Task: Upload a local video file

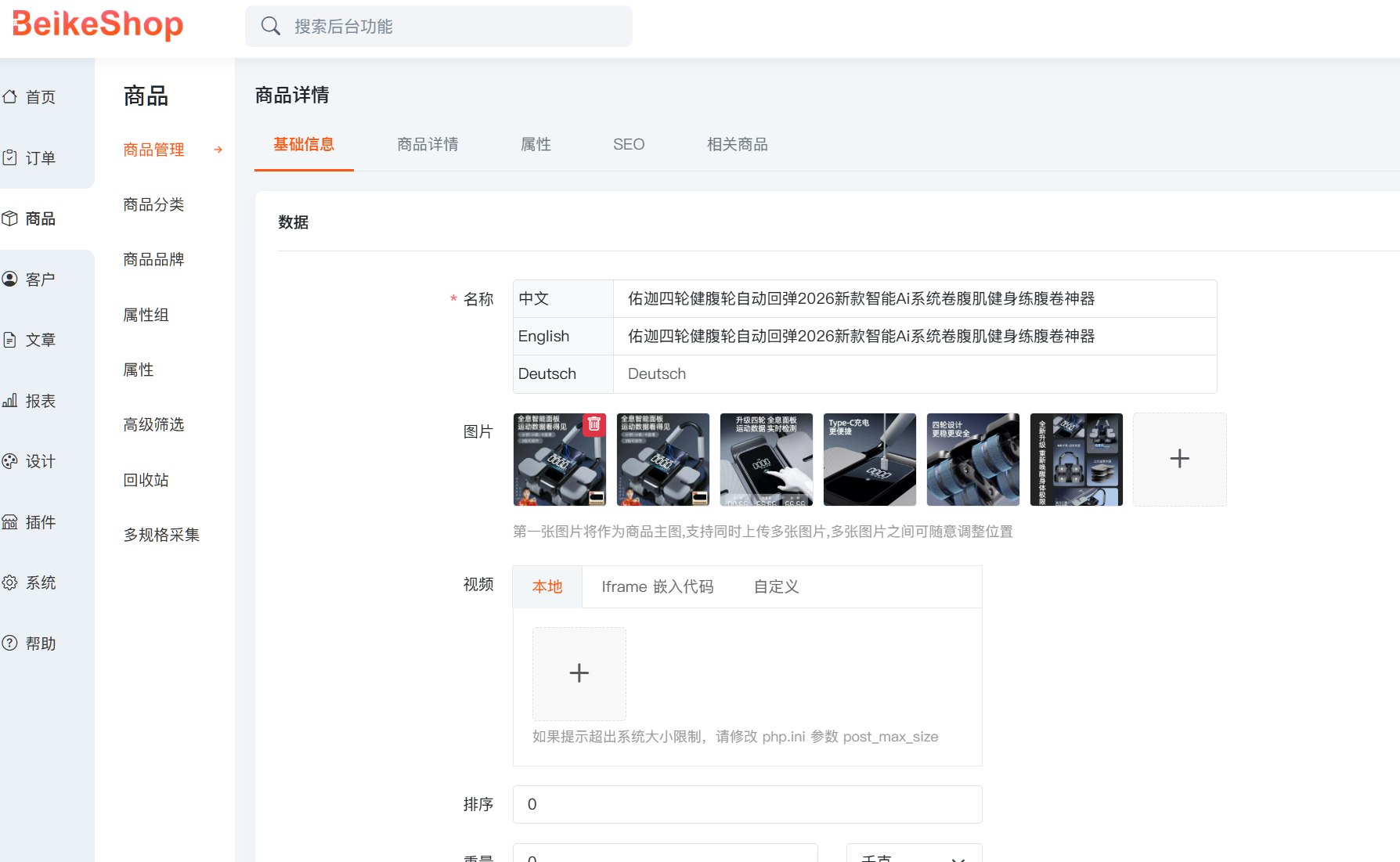Action: [579, 673]
